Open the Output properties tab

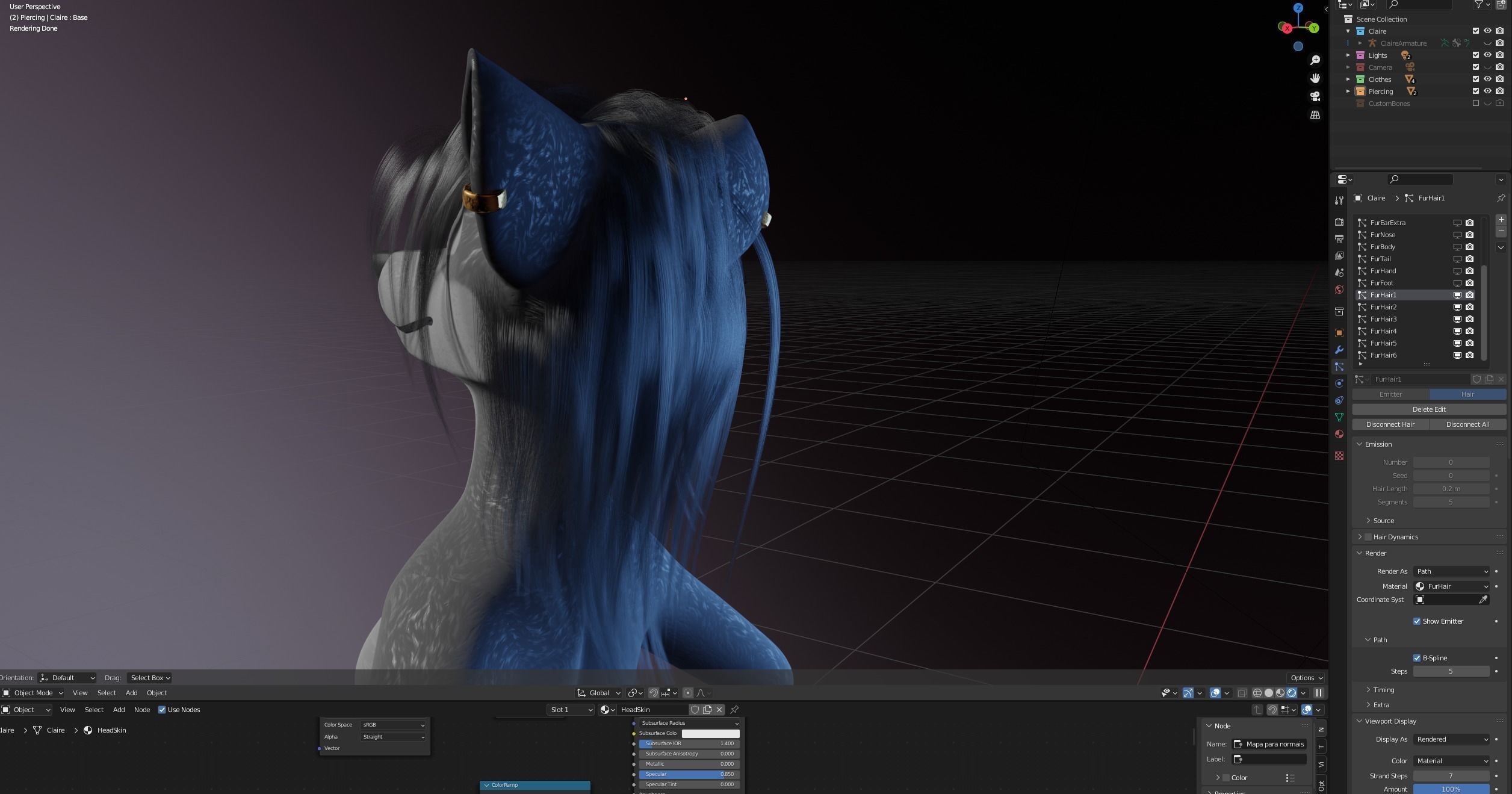tap(1339, 239)
